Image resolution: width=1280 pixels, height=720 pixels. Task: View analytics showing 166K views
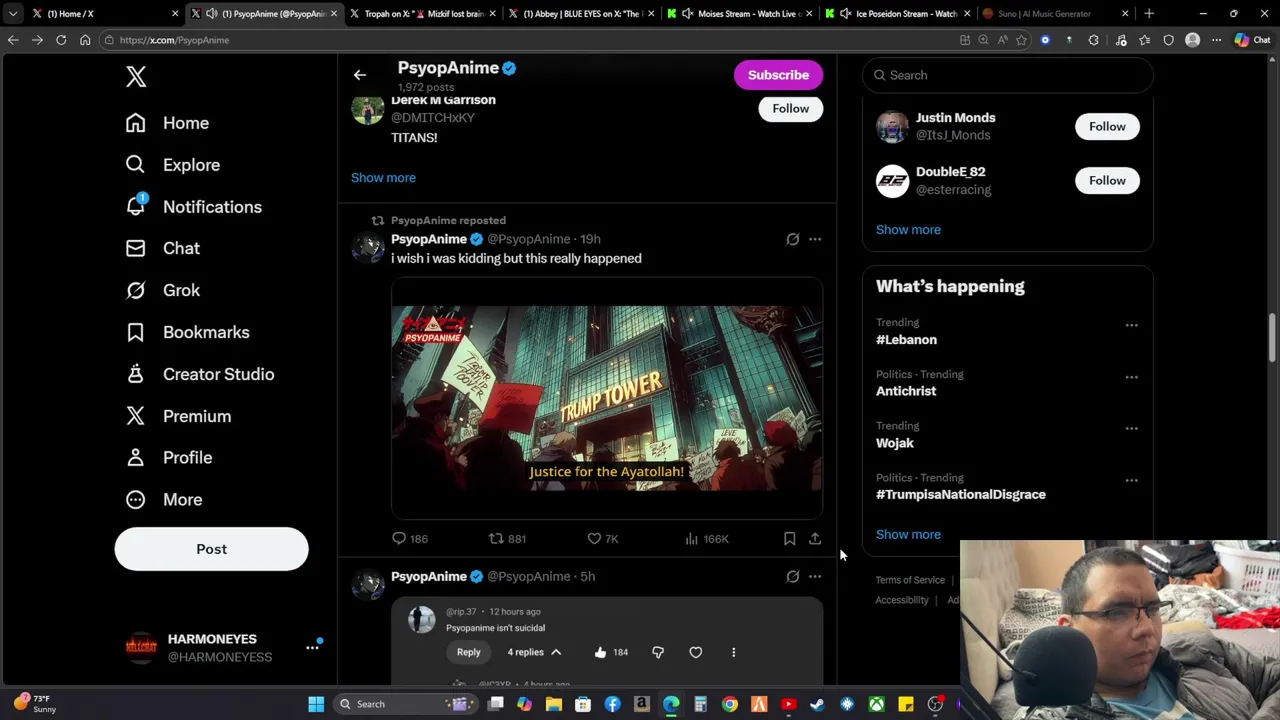[x=707, y=539]
